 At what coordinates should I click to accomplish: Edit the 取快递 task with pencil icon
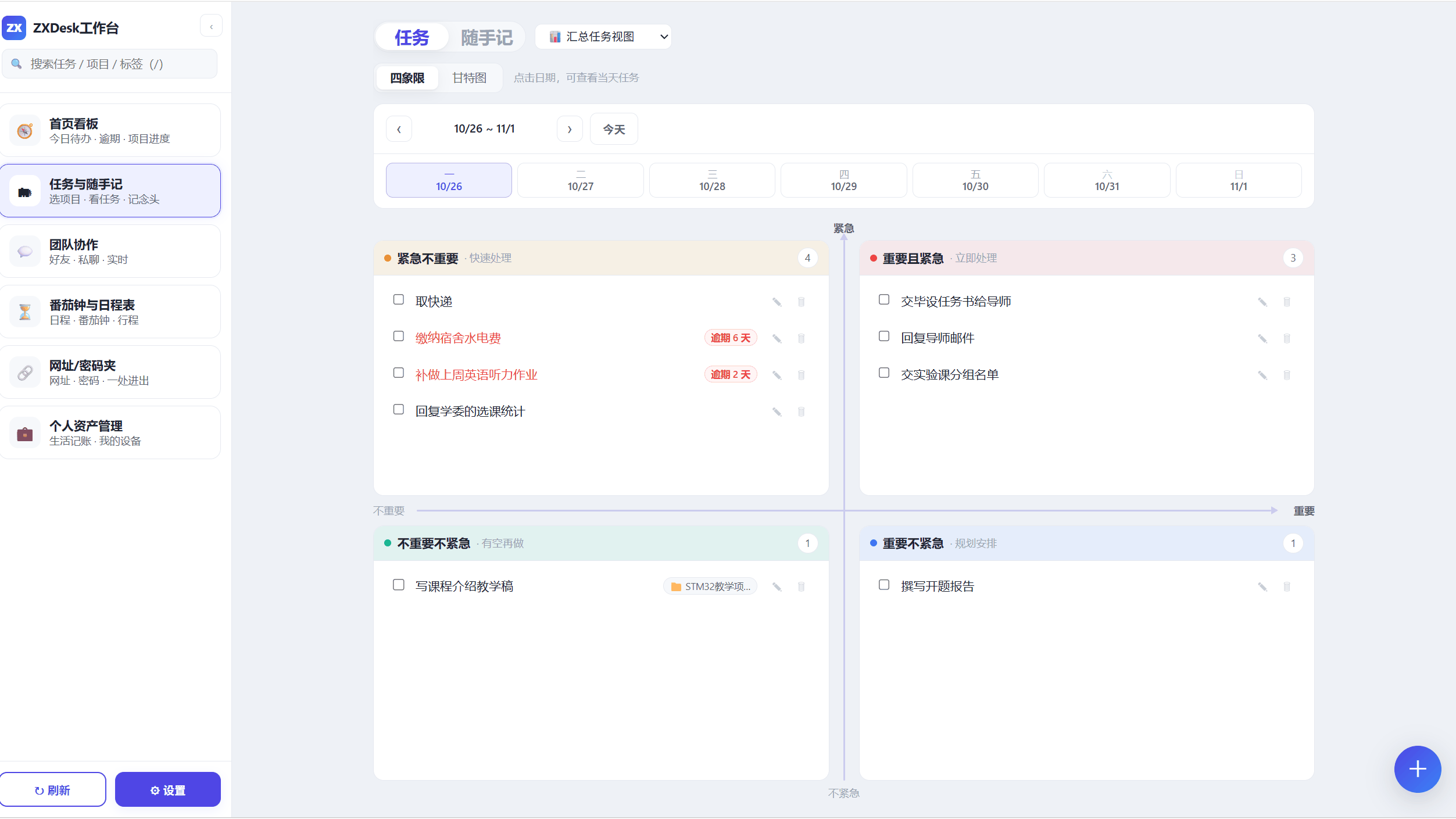[777, 302]
